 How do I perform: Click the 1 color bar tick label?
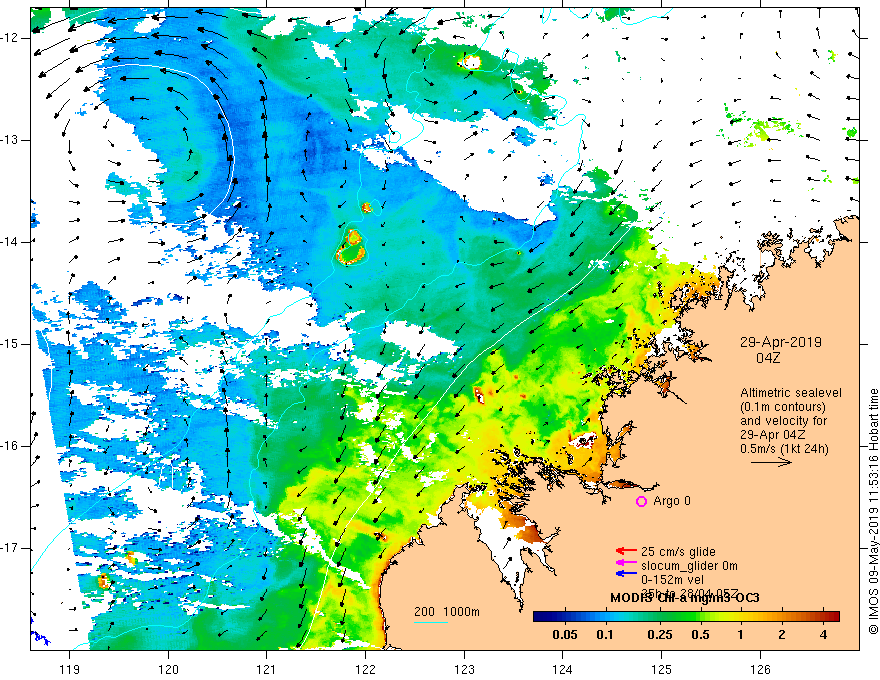click(741, 635)
